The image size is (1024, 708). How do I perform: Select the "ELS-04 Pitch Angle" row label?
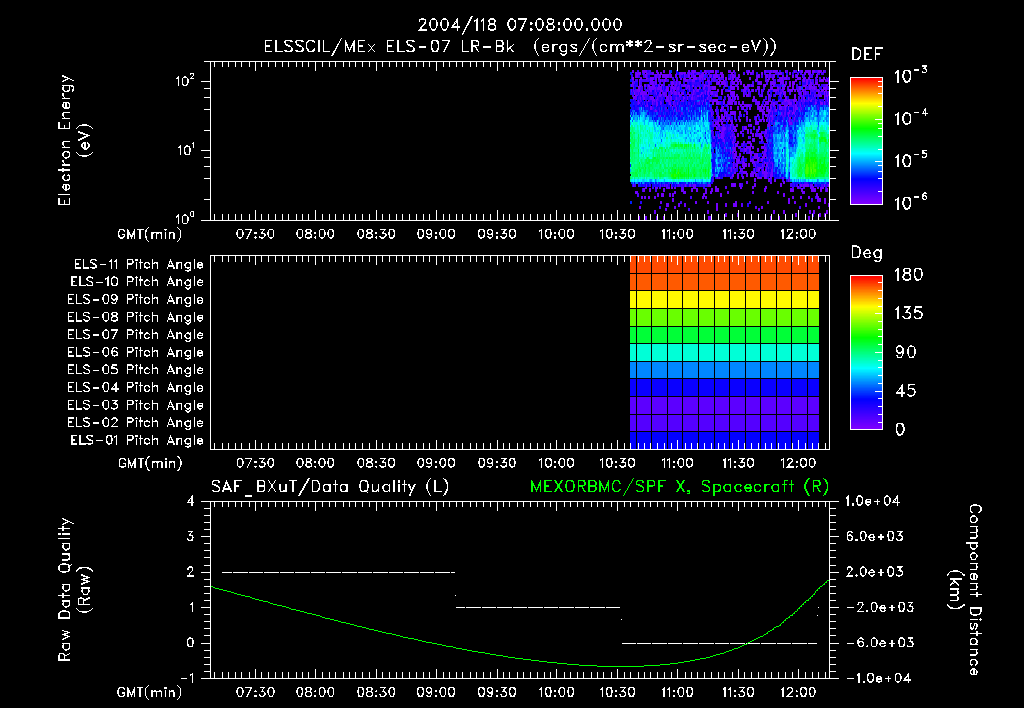[136, 387]
